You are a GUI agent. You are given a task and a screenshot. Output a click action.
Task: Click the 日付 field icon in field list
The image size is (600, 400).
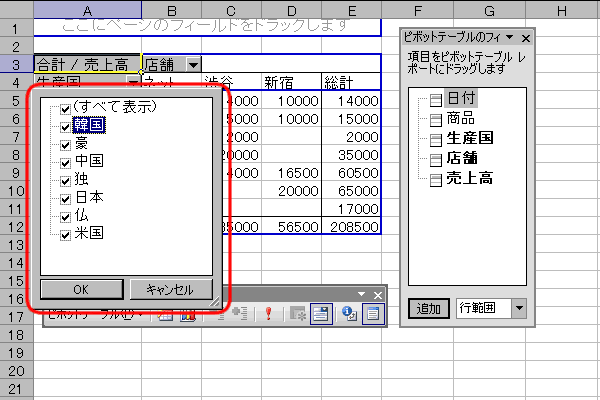[435, 100]
